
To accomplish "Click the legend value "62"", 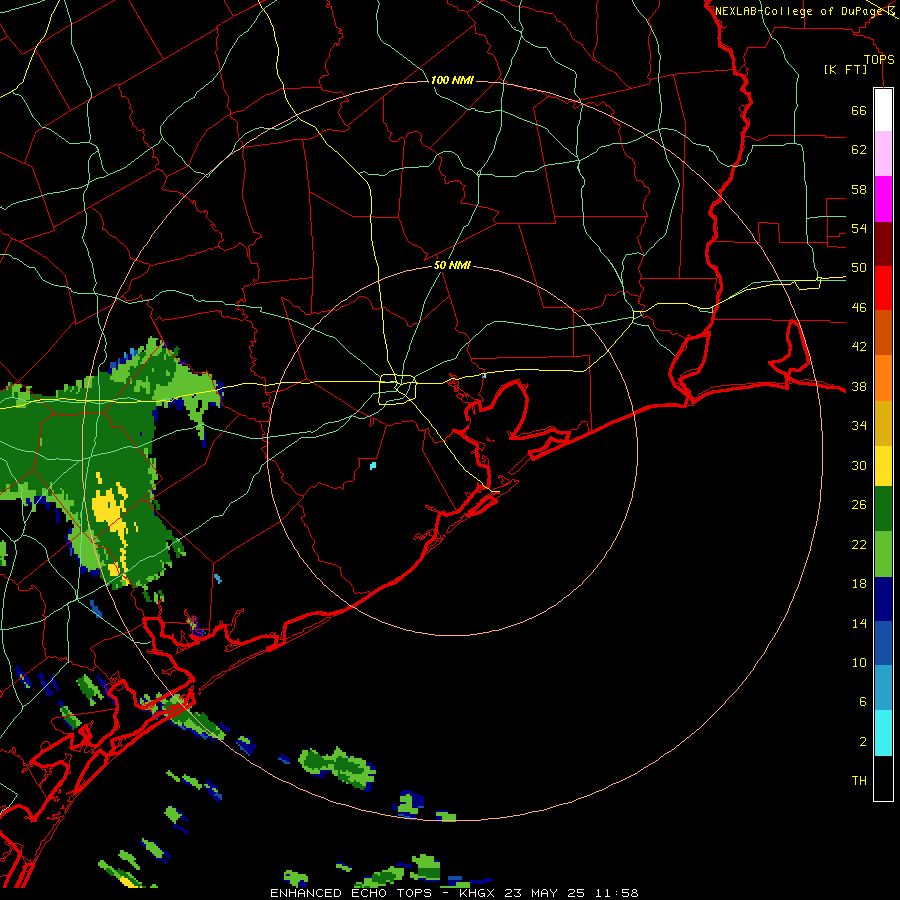I will pyautogui.click(x=859, y=149).
